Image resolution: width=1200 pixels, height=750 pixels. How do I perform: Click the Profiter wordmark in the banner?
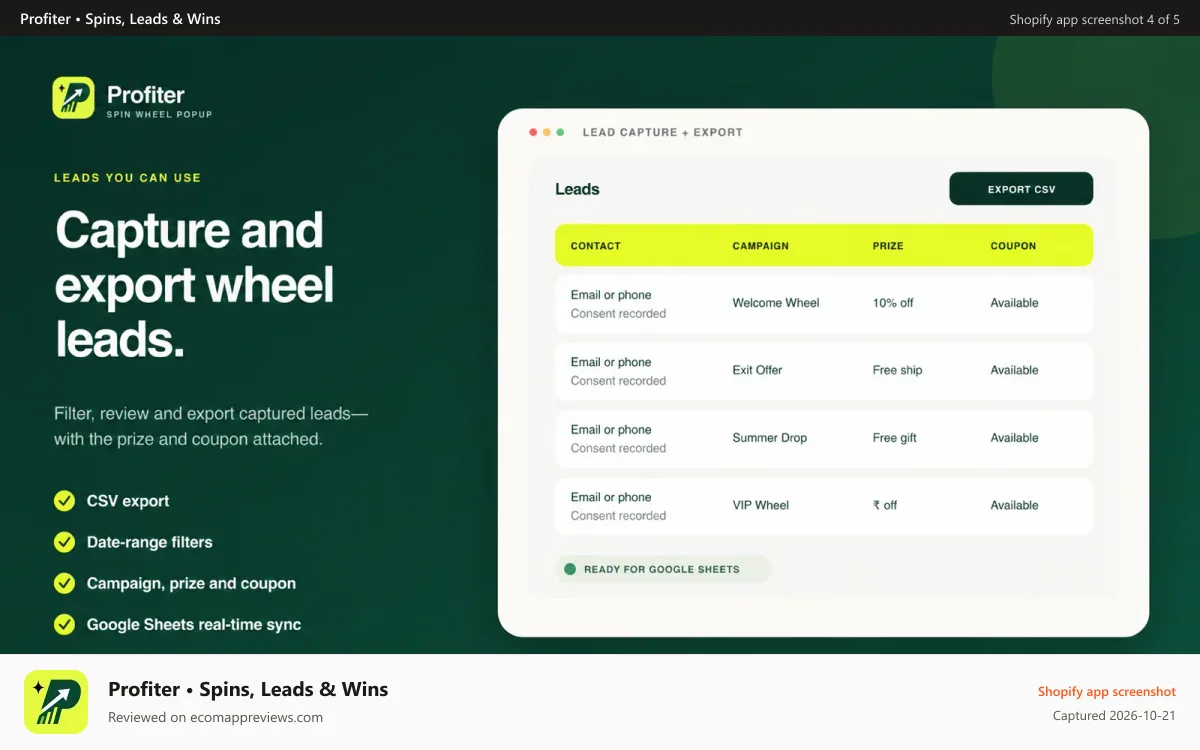(146, 95)
